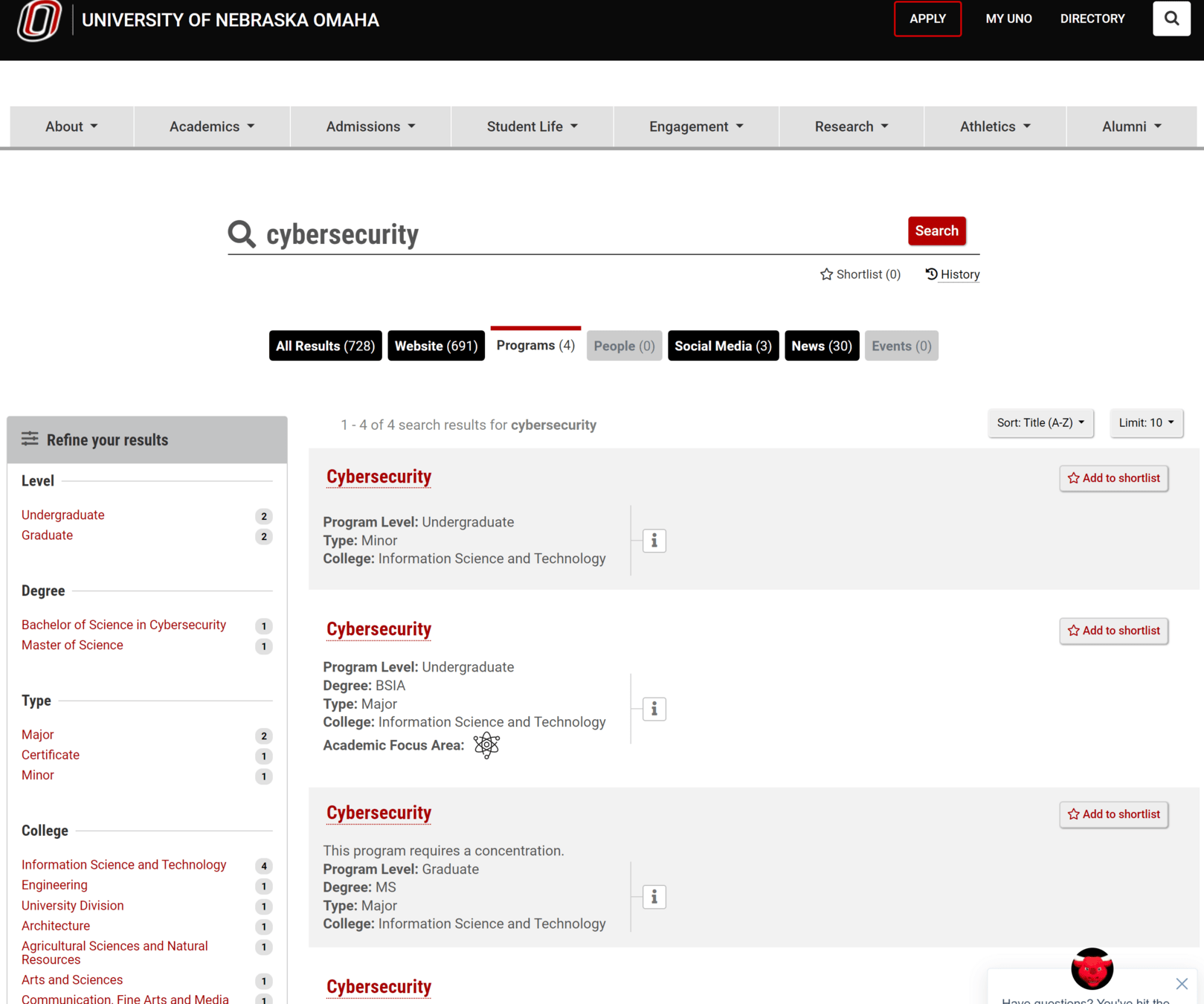Click University of Nebraska Omaha title text
Image resolution: width=1204 pixels, height=1004 pixels.
click(x=231, y=20)
